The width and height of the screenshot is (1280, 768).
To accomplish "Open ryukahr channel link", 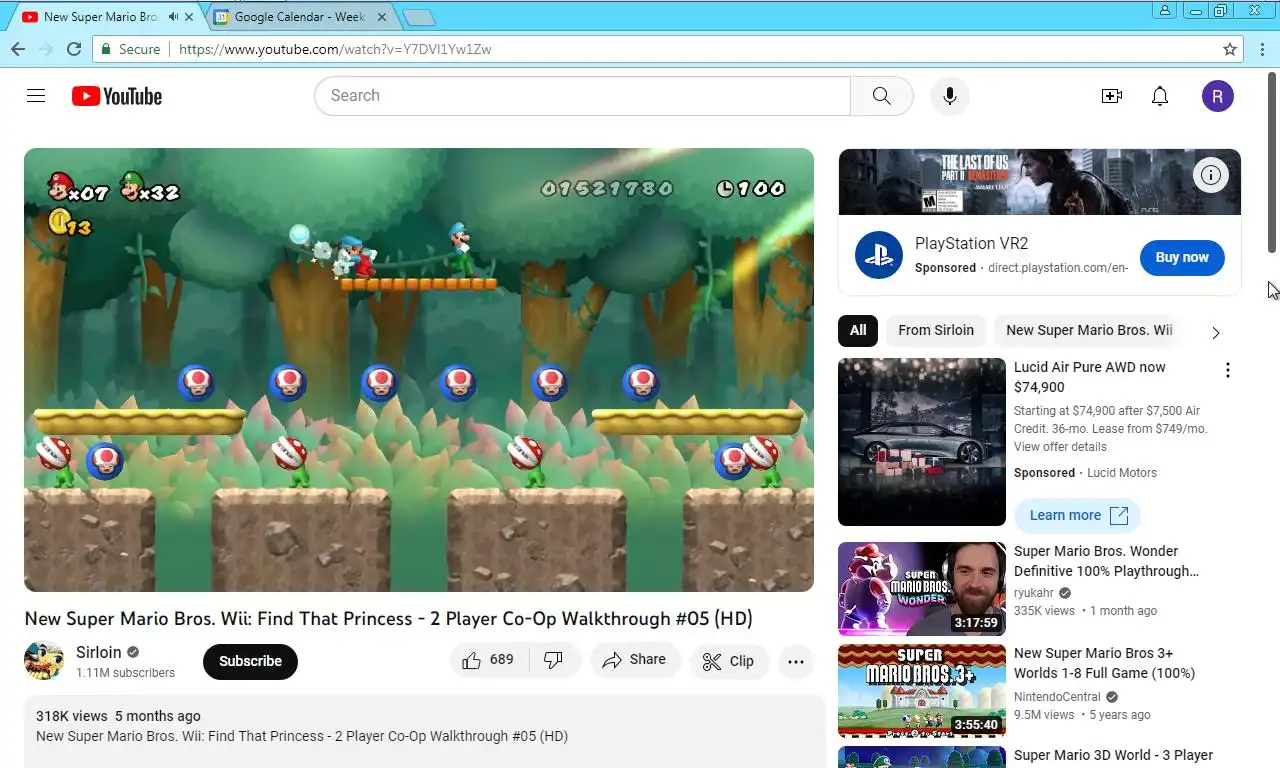I will [1035, 593].
